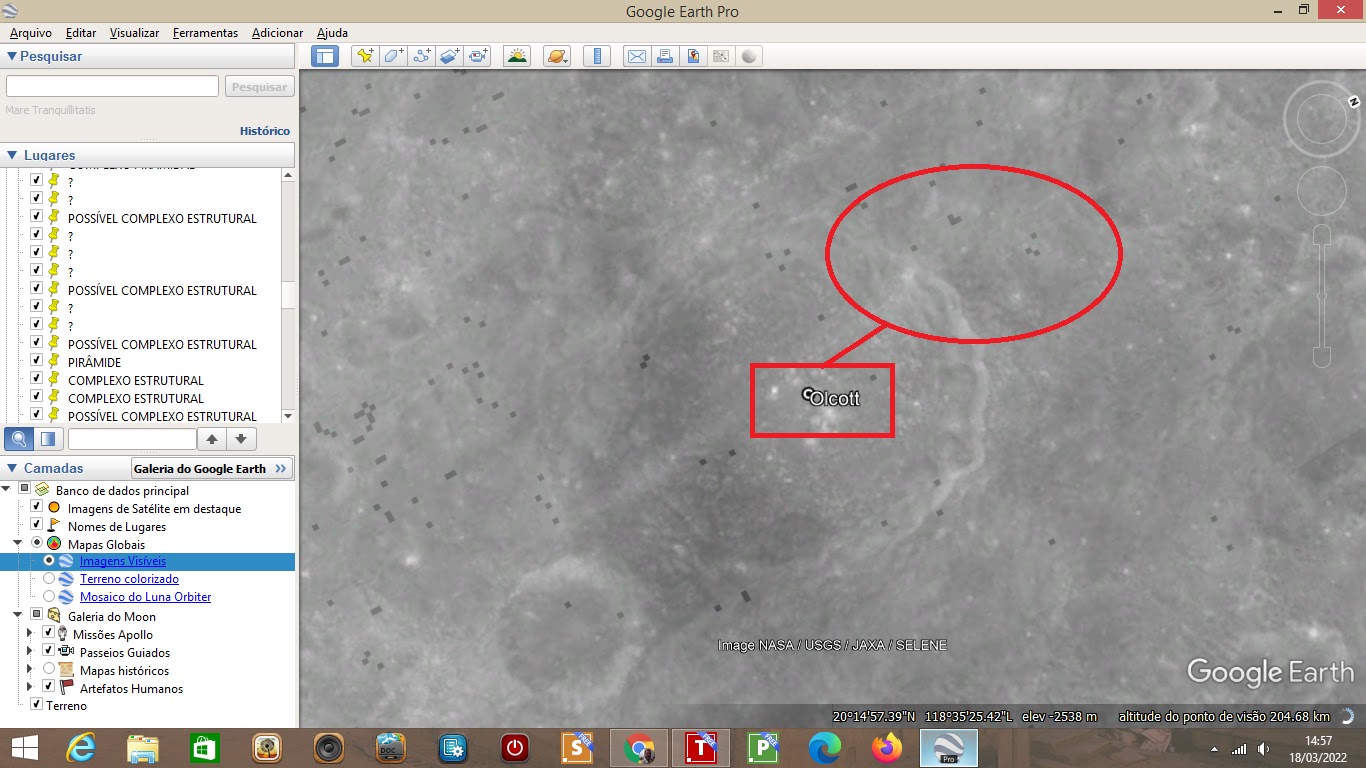Move selected place down with arrow button
This screenshot has height=768, width=1366.
241,438
